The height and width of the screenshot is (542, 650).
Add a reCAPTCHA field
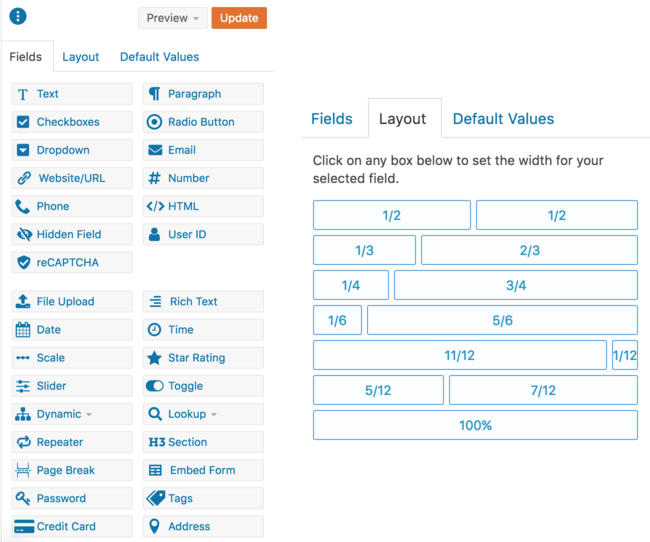[72, 262]
